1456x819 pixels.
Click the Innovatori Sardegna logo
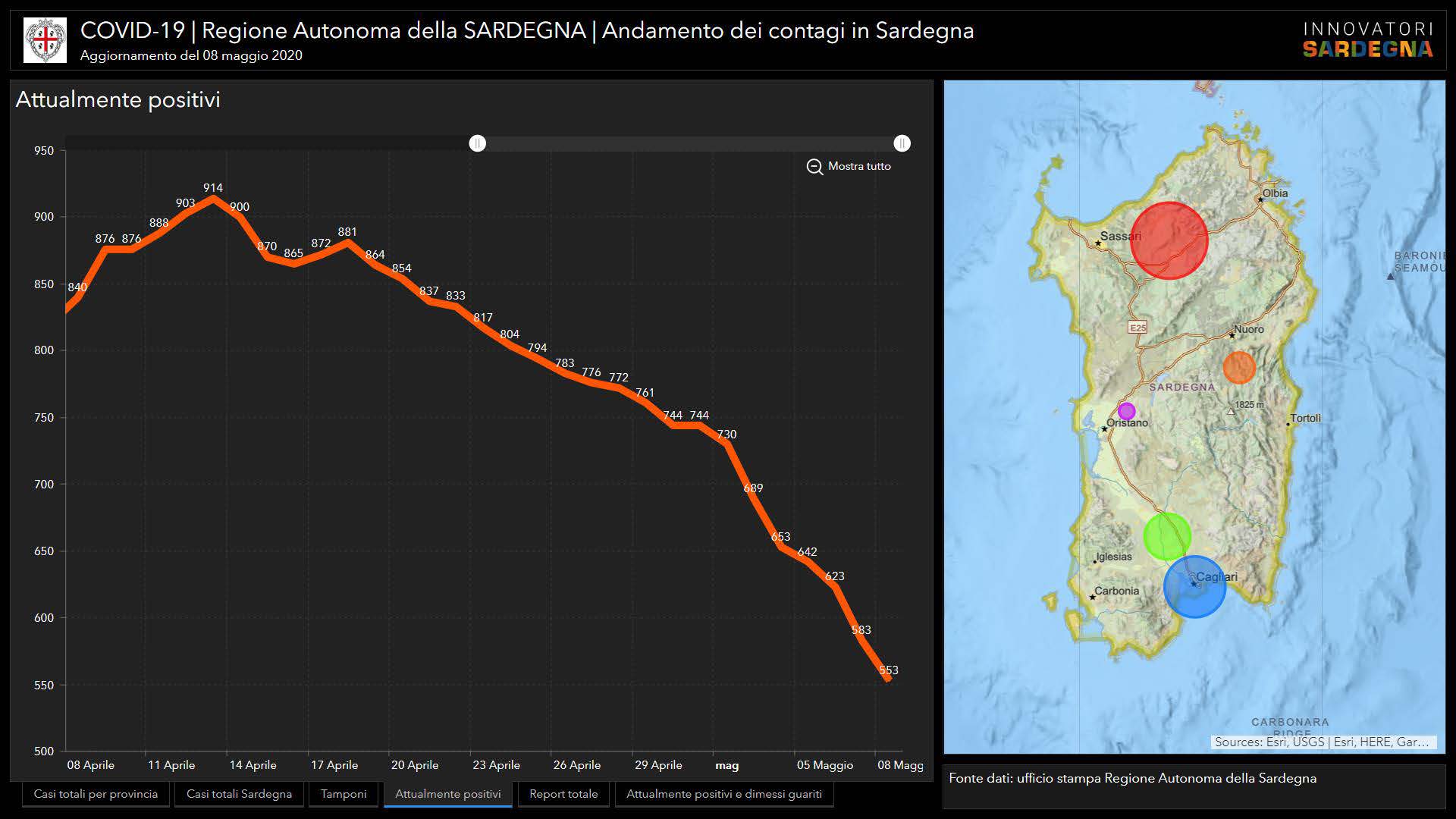(1368, 40)
